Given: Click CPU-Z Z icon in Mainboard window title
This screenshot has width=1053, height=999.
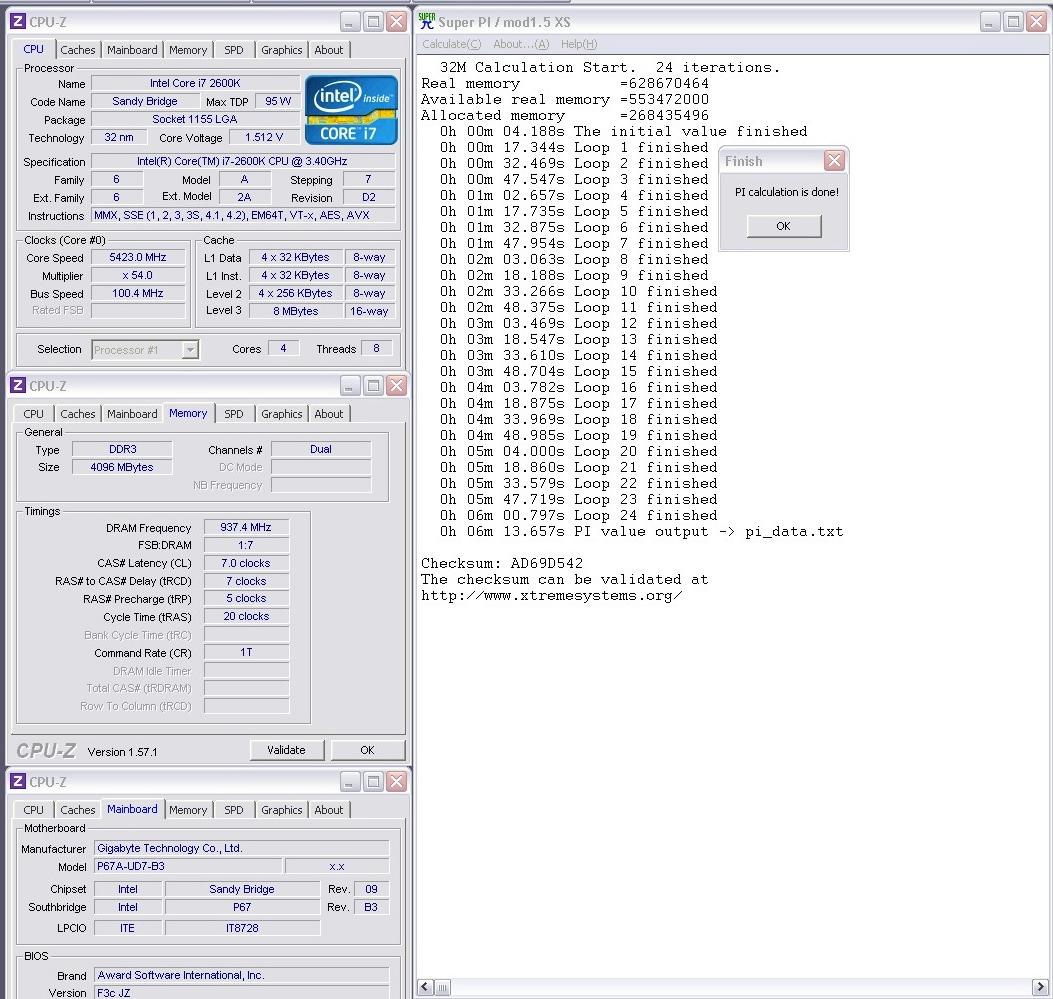Looking at the screenshot, I should (18, 781).
